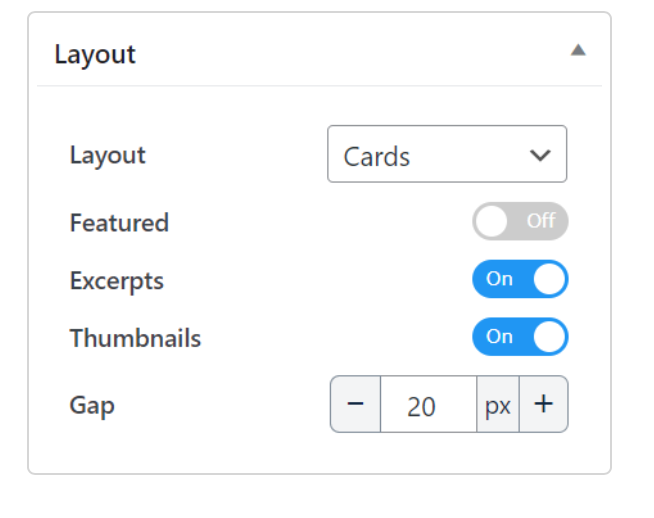Open the Cards layout dropdown

(446, 155)
